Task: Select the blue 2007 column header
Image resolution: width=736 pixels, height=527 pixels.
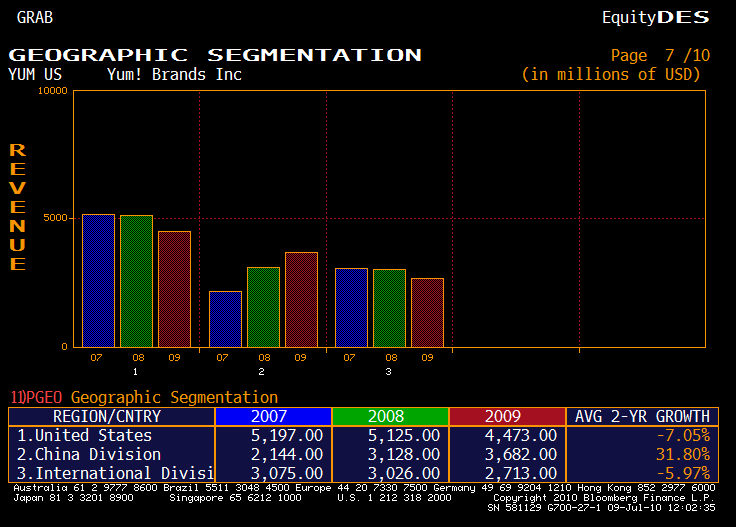Action: click(x=273, y=416)
